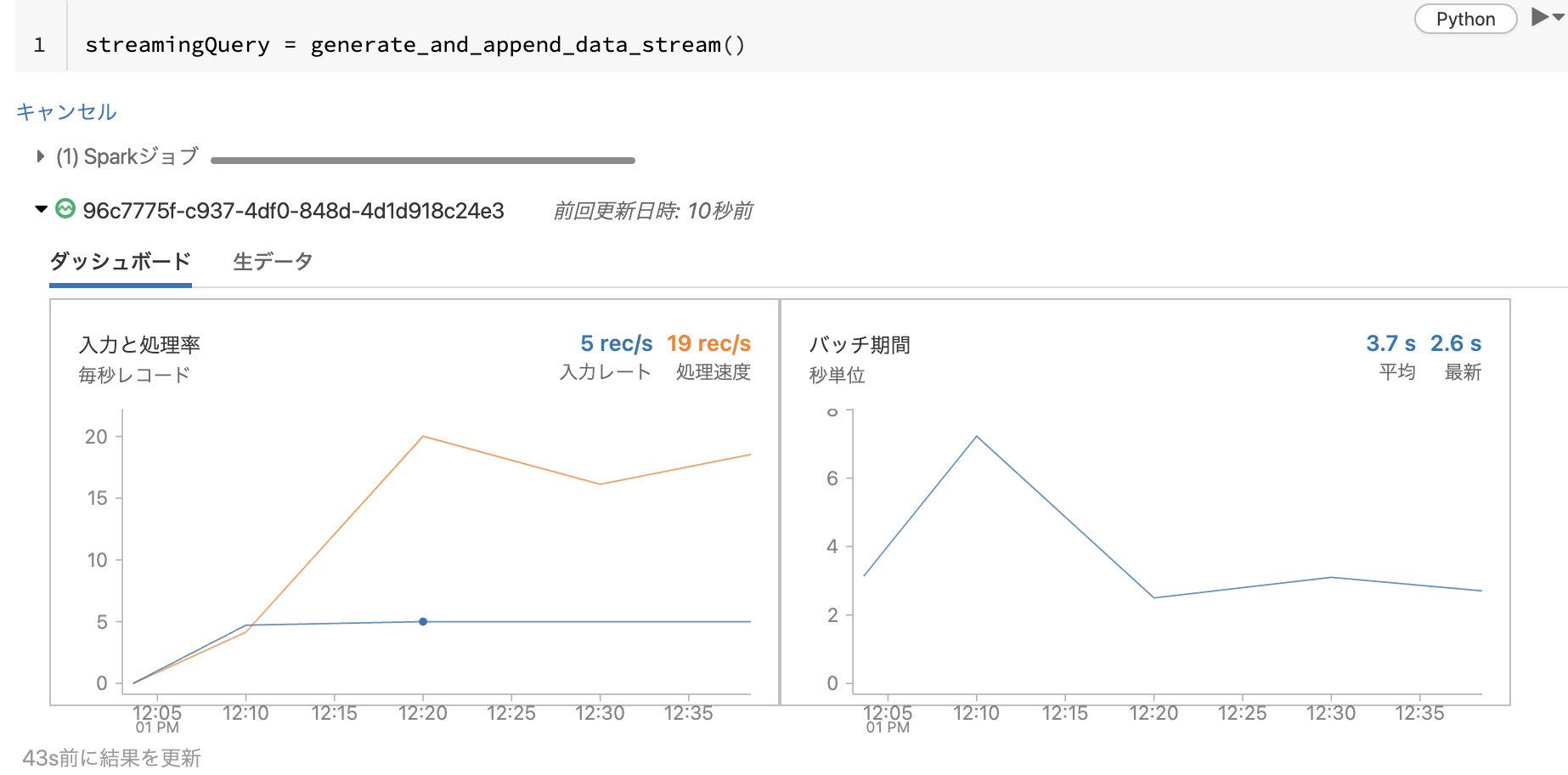The height and width of the screenshot is (775, 1568).
Task: Open the Python language selector
Action: [x=1465, y=19]
